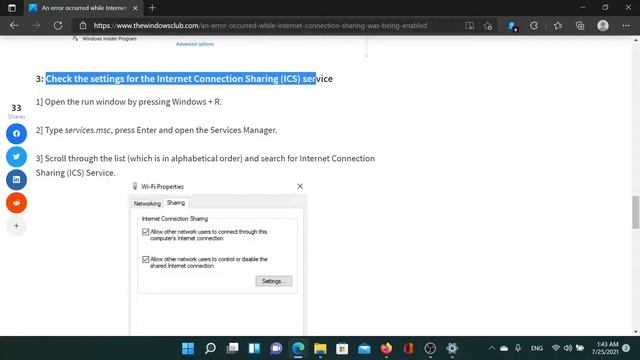
Task: Close the An error occurred tab
Action: point(135,8)
